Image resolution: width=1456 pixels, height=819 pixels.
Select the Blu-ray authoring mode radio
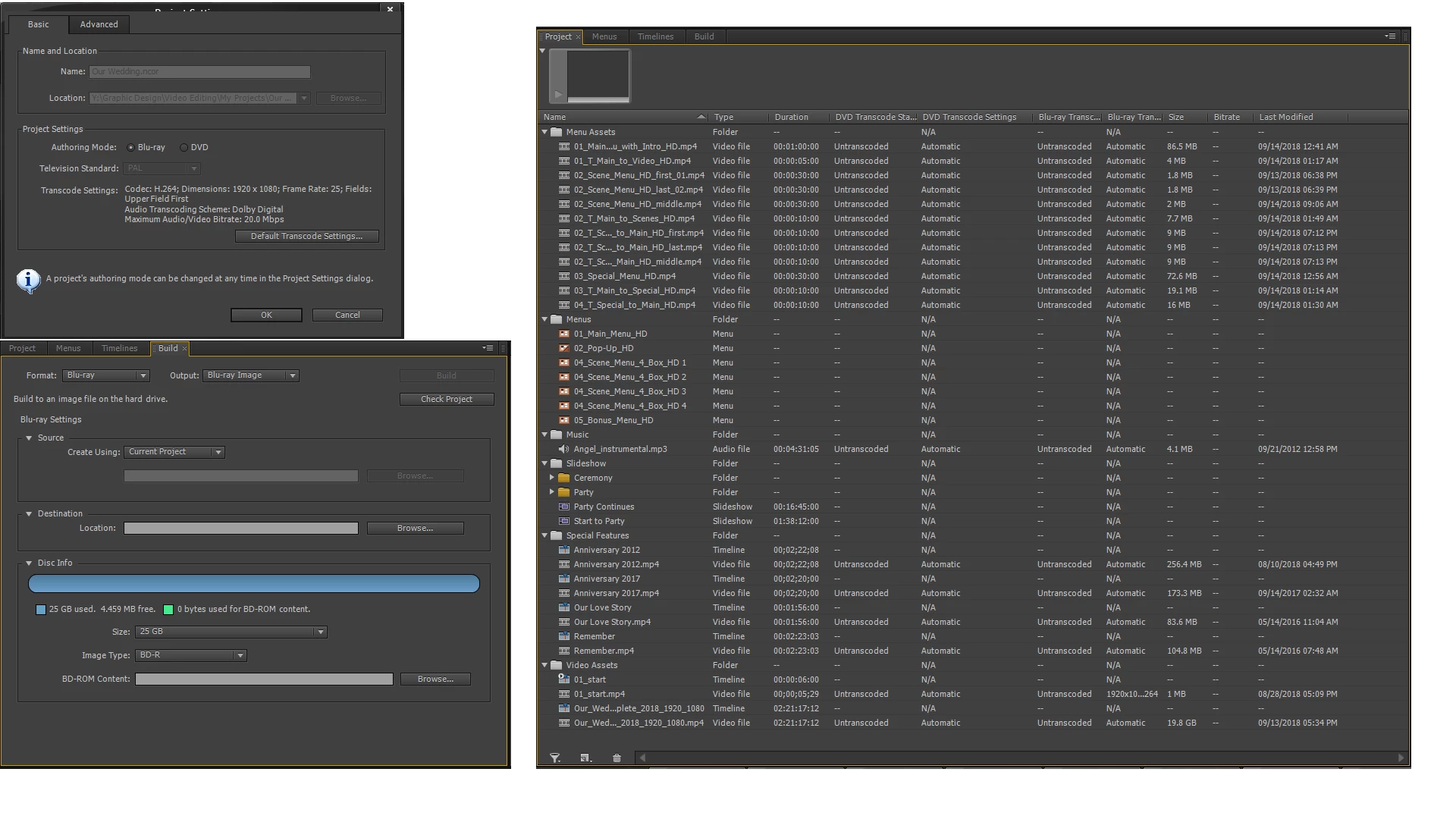[x=131, y=148]
